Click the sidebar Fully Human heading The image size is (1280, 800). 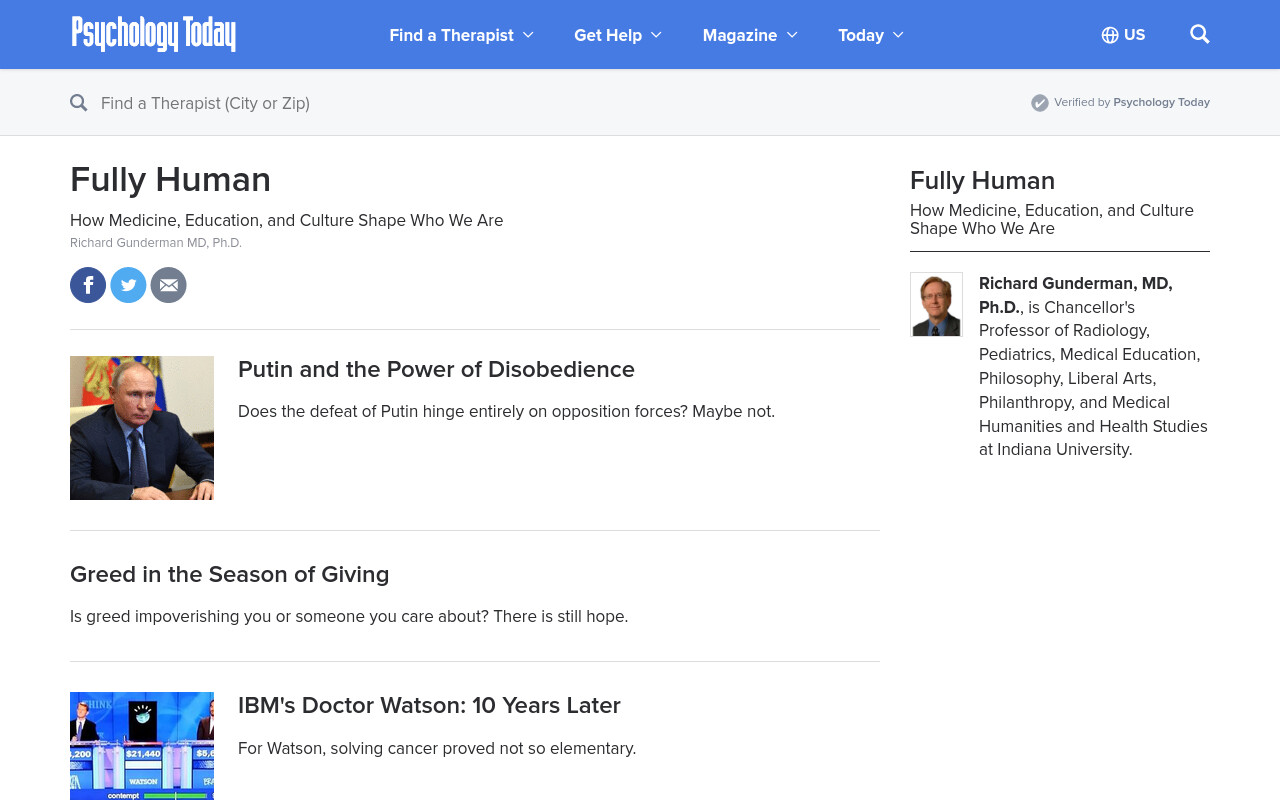point(982,181)
